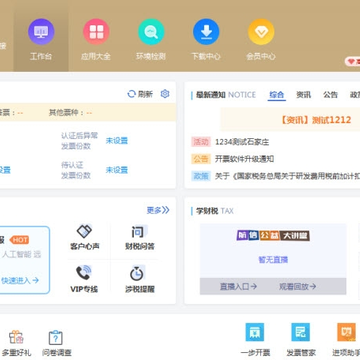The image size is (360, 360).
Task: Open the 快速进入 quick entry link
Action: click(20, 280)
